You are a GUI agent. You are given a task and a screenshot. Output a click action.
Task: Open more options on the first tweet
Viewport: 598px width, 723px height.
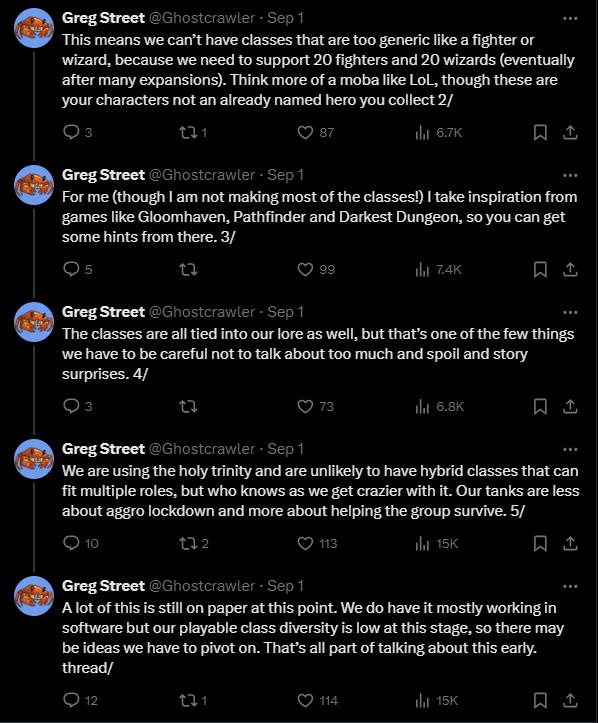[570, 18]
